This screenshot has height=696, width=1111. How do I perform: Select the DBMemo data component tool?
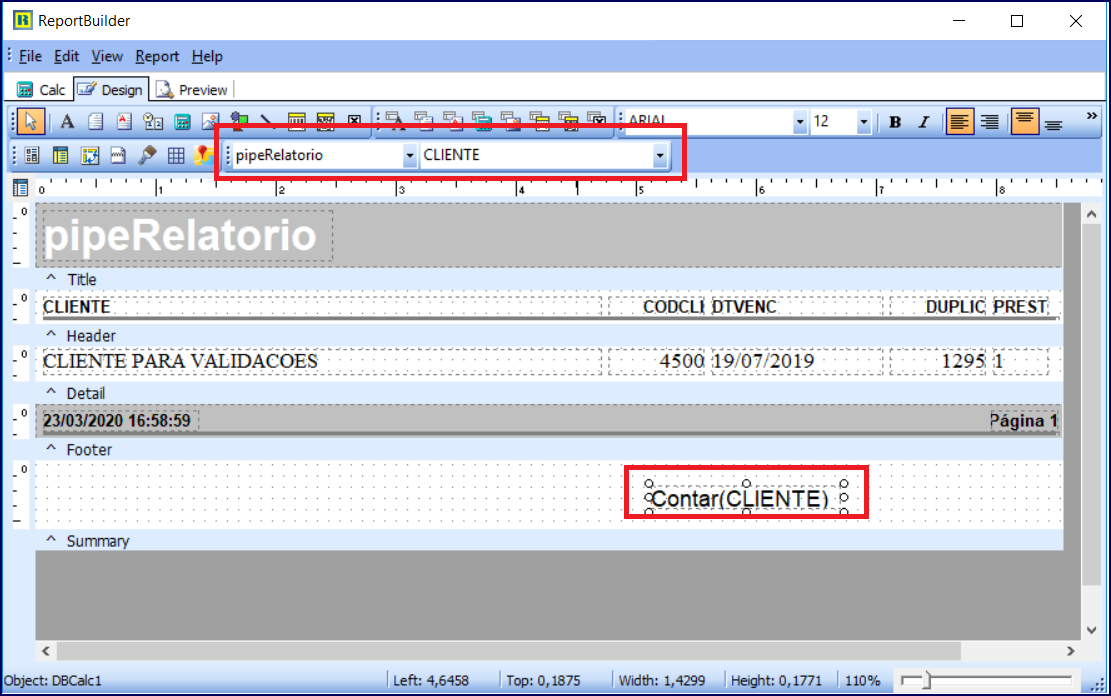(x=424, y=121)
